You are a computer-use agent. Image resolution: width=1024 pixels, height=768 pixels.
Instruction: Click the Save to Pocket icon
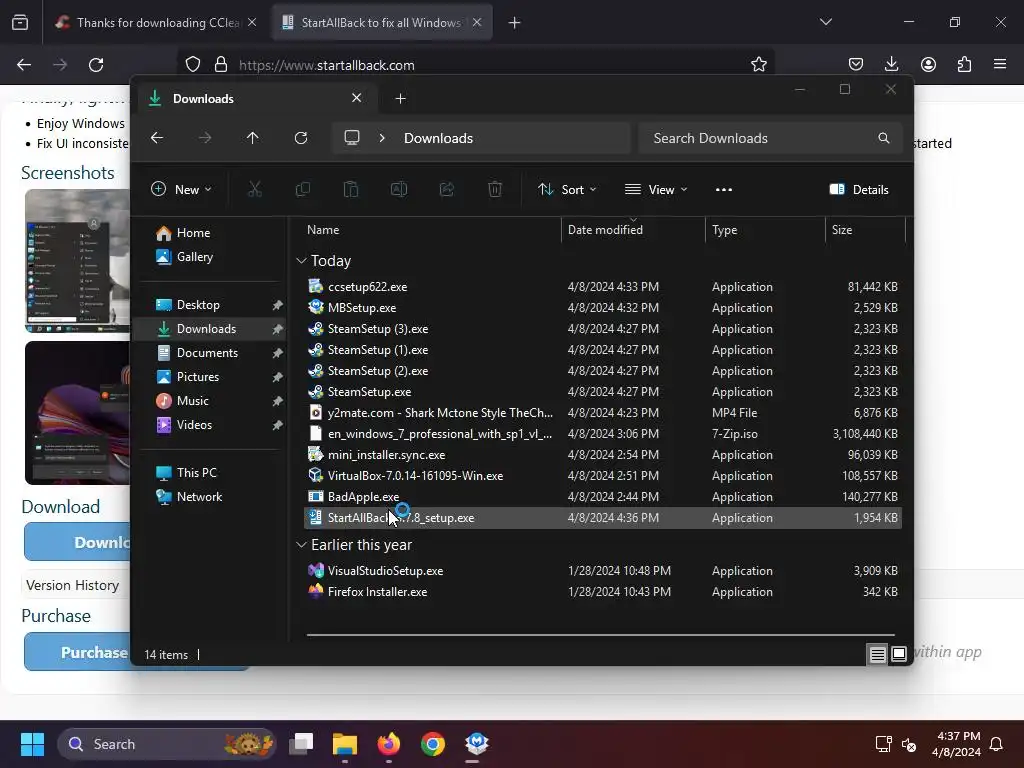click(x=856, y=64)
